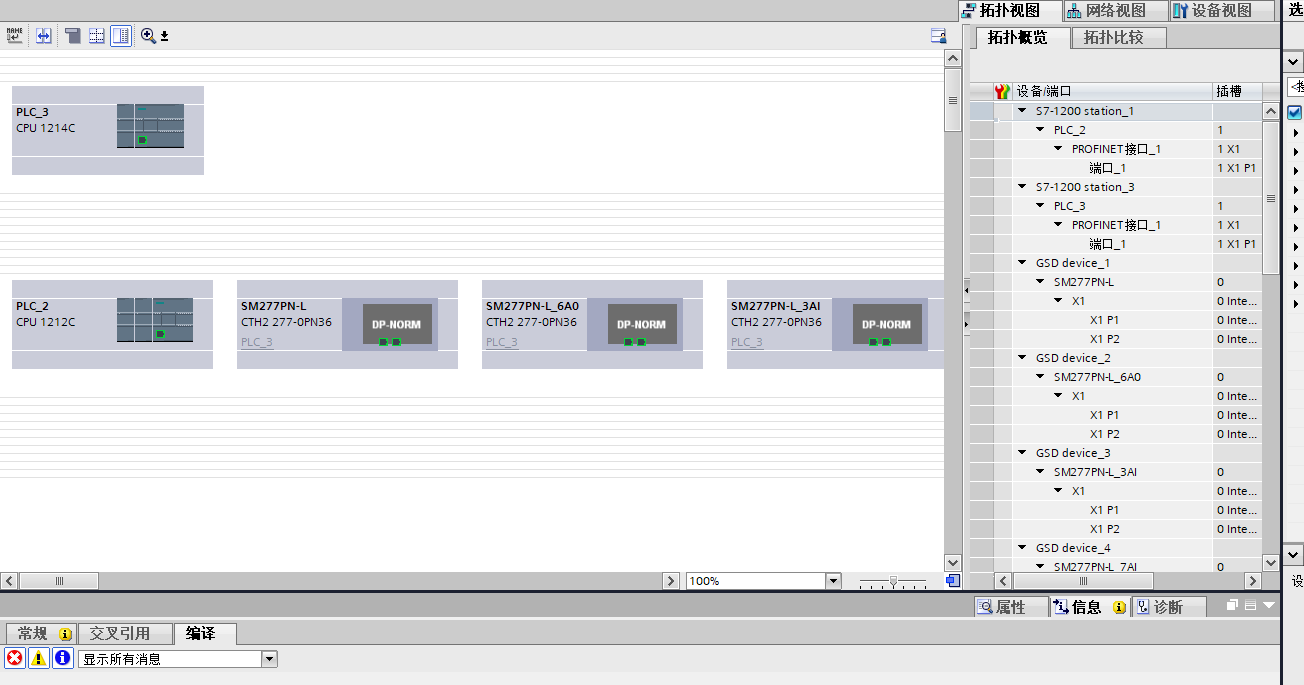Select the SM277PN-L_3AI DP-NORM module image
This screenshot has width=1304, height=685.
[887, 324]
